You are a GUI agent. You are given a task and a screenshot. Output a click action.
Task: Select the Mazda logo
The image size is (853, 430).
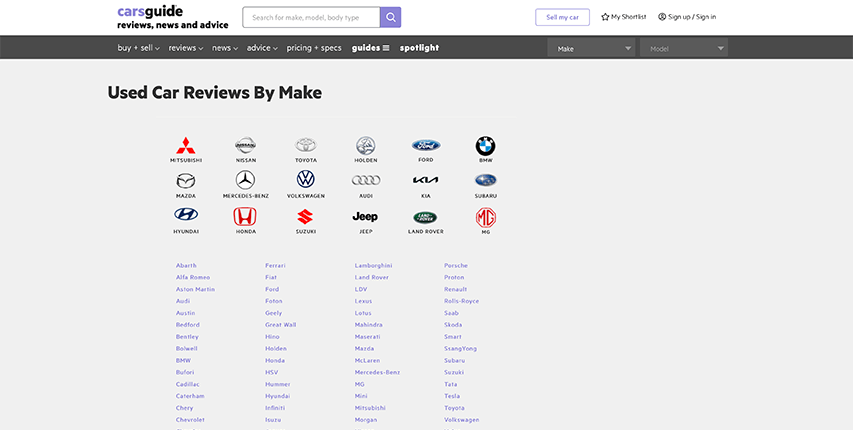(x=186, y=181)
